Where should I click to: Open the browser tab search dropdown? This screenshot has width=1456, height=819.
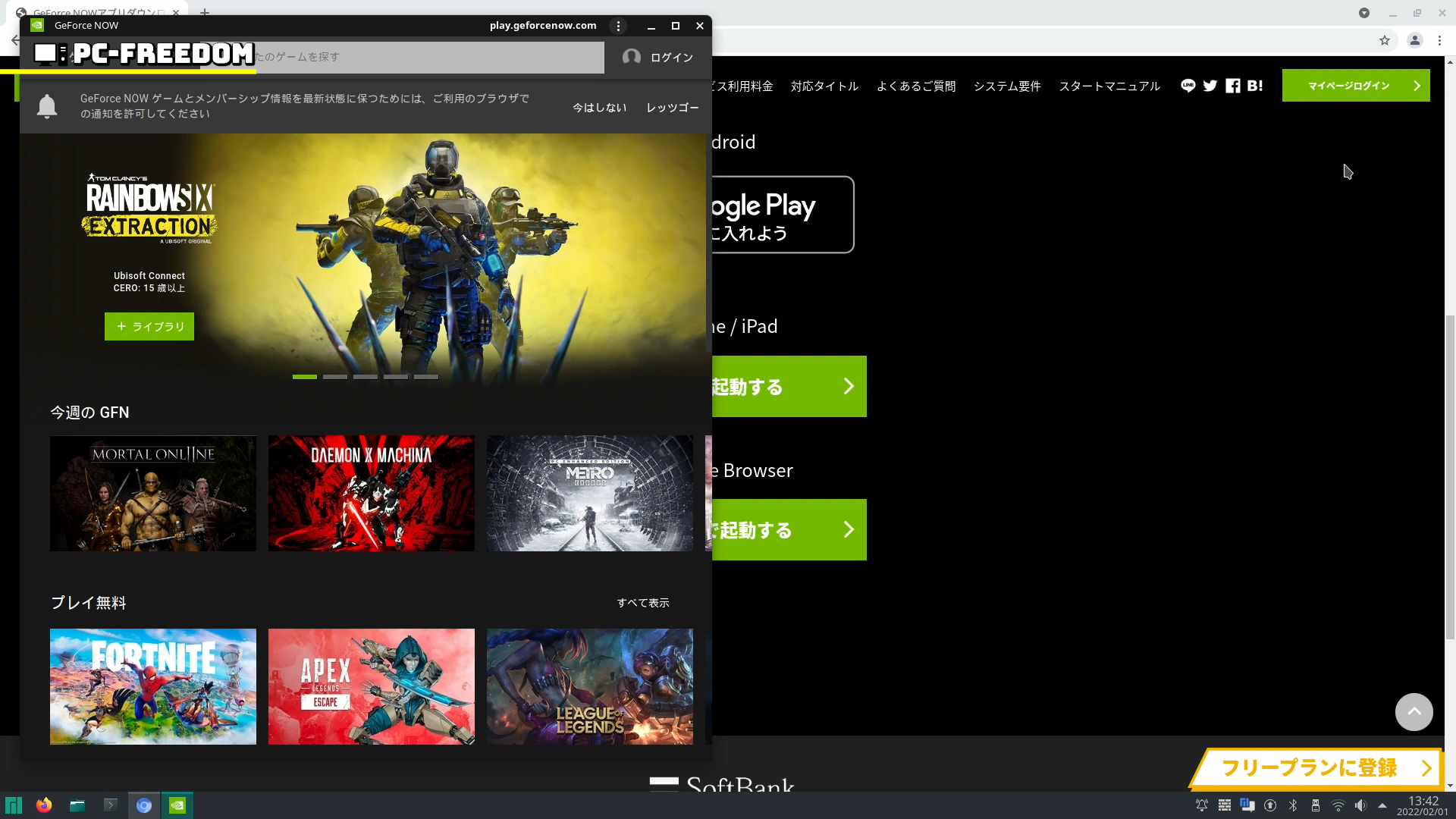pyautogui.click(x=1364, y=13)
